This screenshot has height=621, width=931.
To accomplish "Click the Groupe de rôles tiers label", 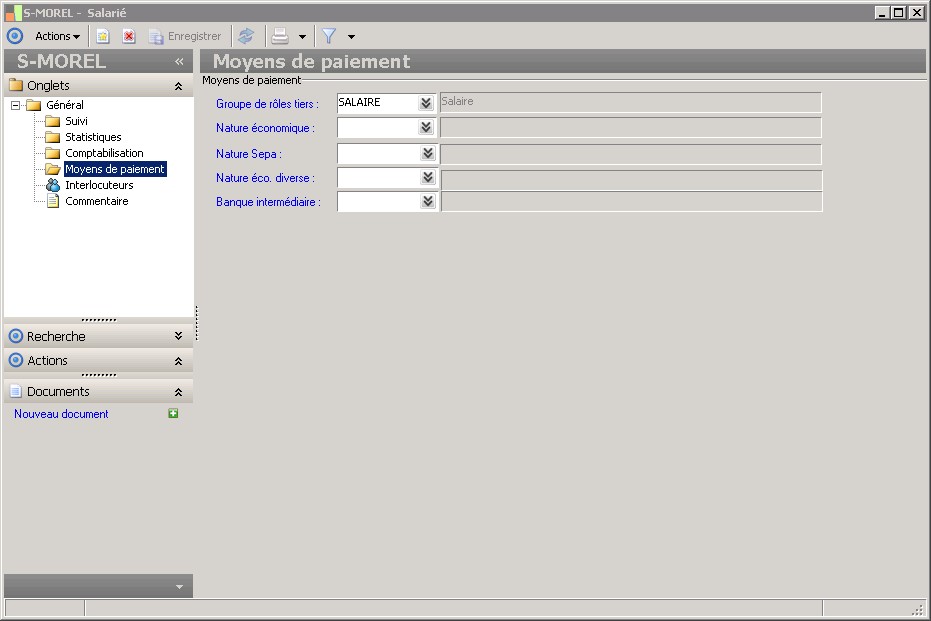I will coord(267,104).
